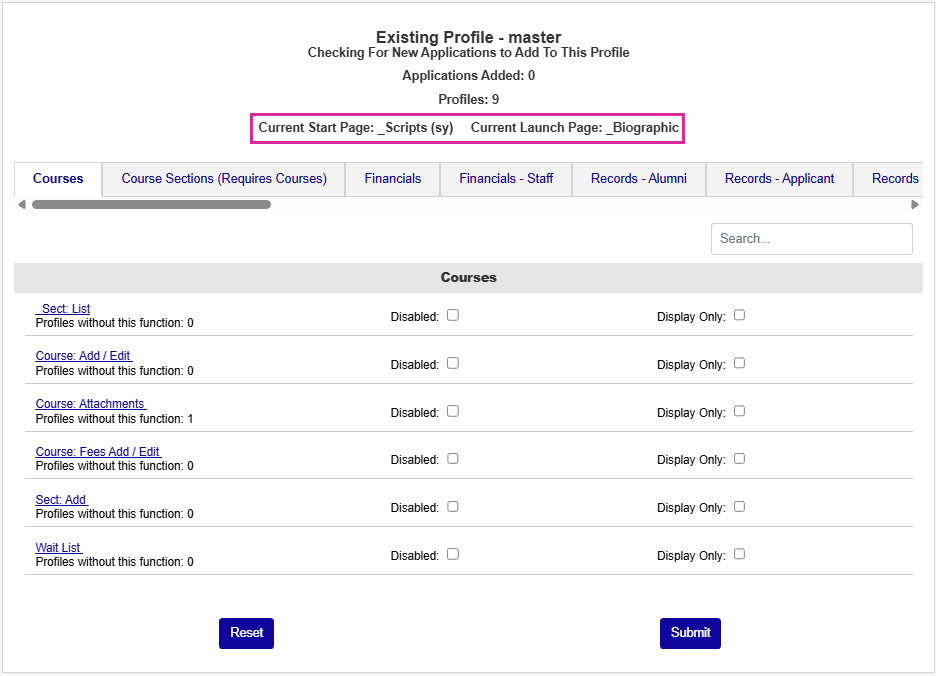
Task: Enable Display Only for Course: Add / Edit
Action: tap(740, 363)
